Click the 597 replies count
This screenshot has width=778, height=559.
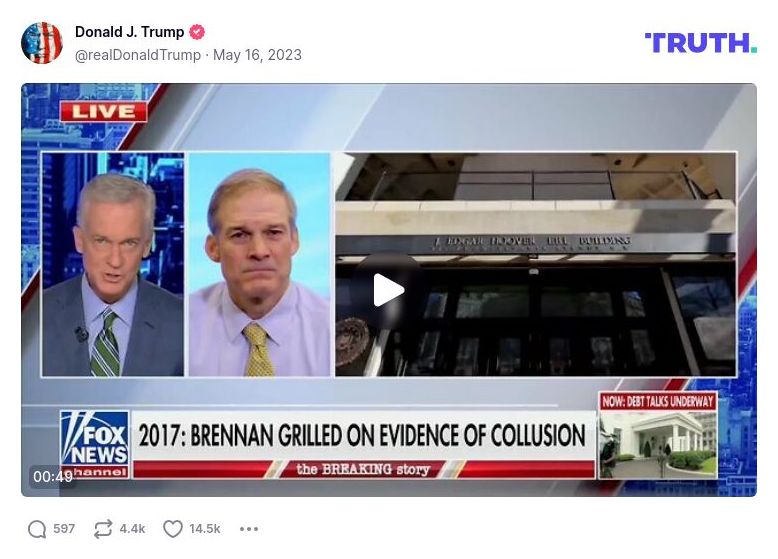pos(64,529)
